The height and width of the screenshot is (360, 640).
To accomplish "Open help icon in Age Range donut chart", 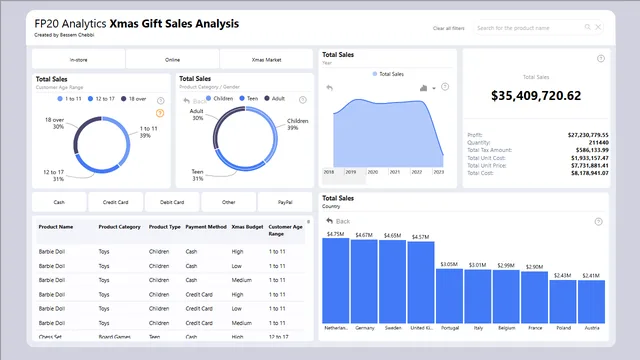I will pos(161,100).
